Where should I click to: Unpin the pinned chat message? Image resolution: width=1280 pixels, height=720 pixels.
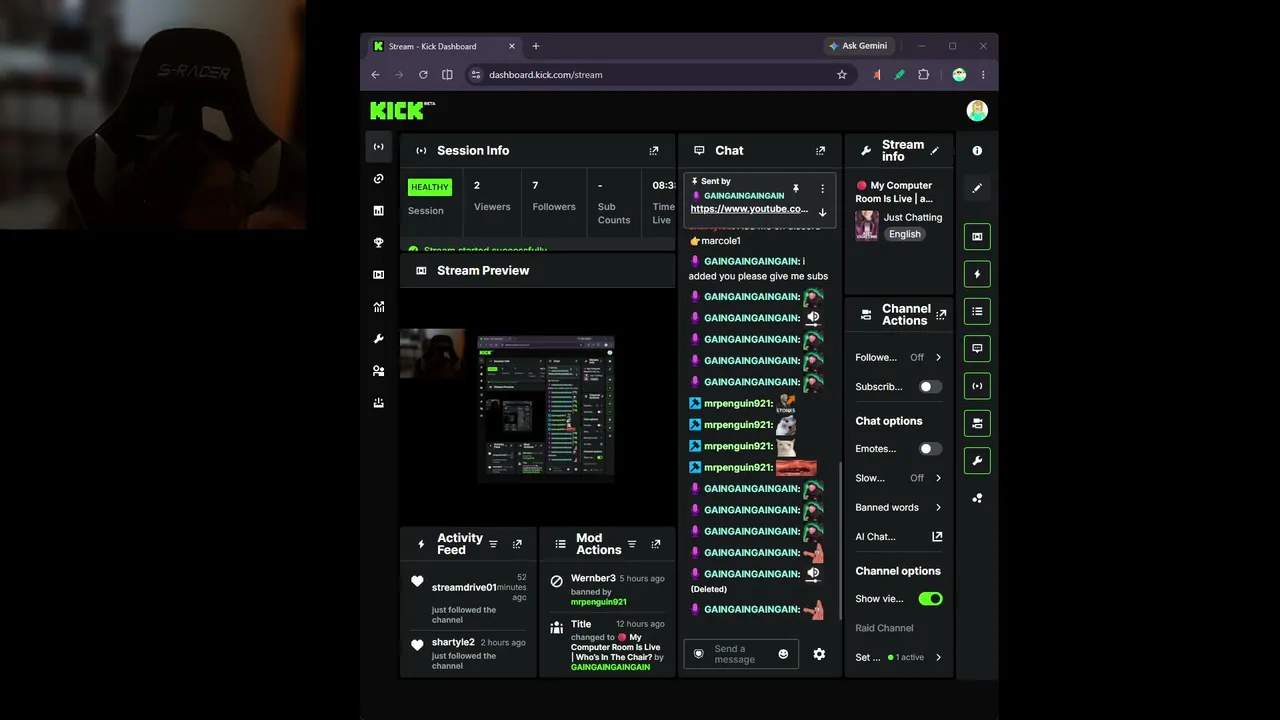click(x=796, y=188)
